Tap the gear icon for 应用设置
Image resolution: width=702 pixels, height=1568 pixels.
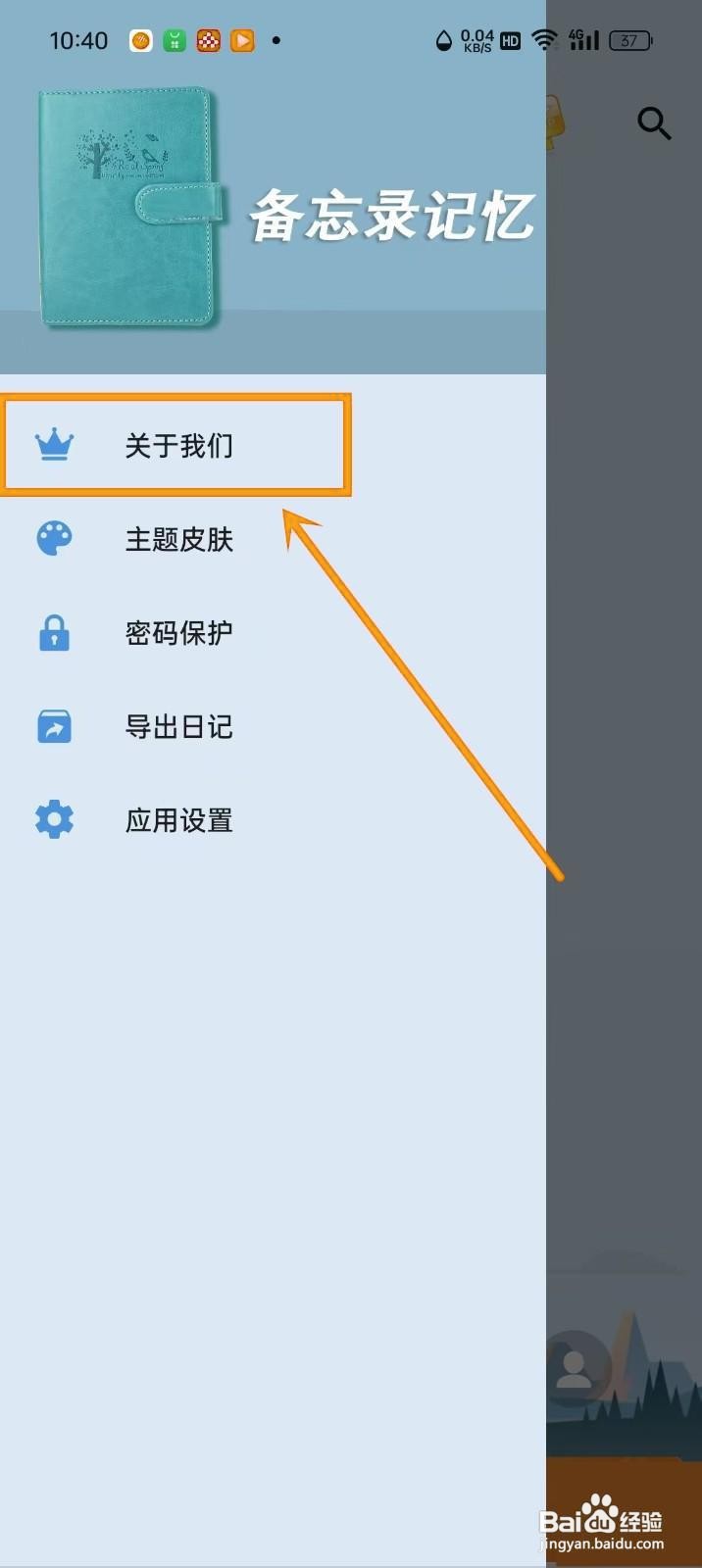54,819
